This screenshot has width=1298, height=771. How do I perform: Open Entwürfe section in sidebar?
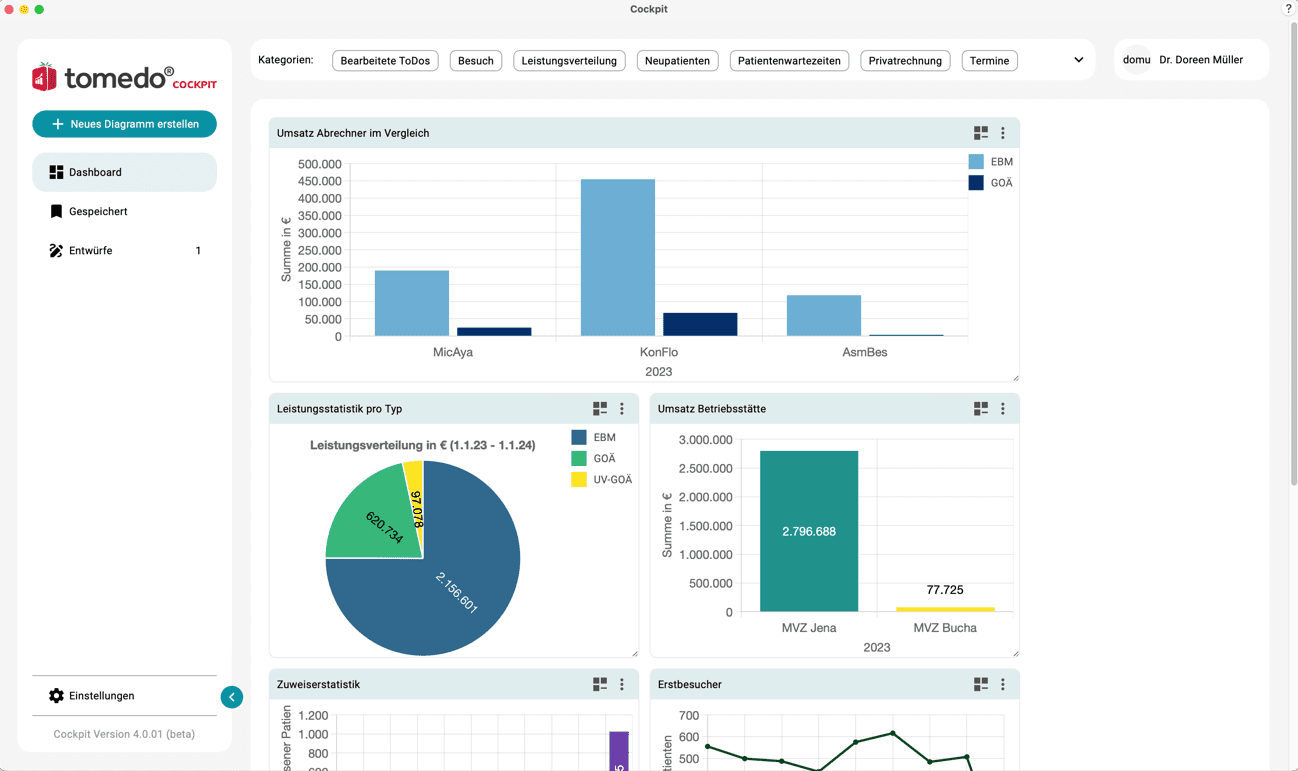[x=90, y=251]
